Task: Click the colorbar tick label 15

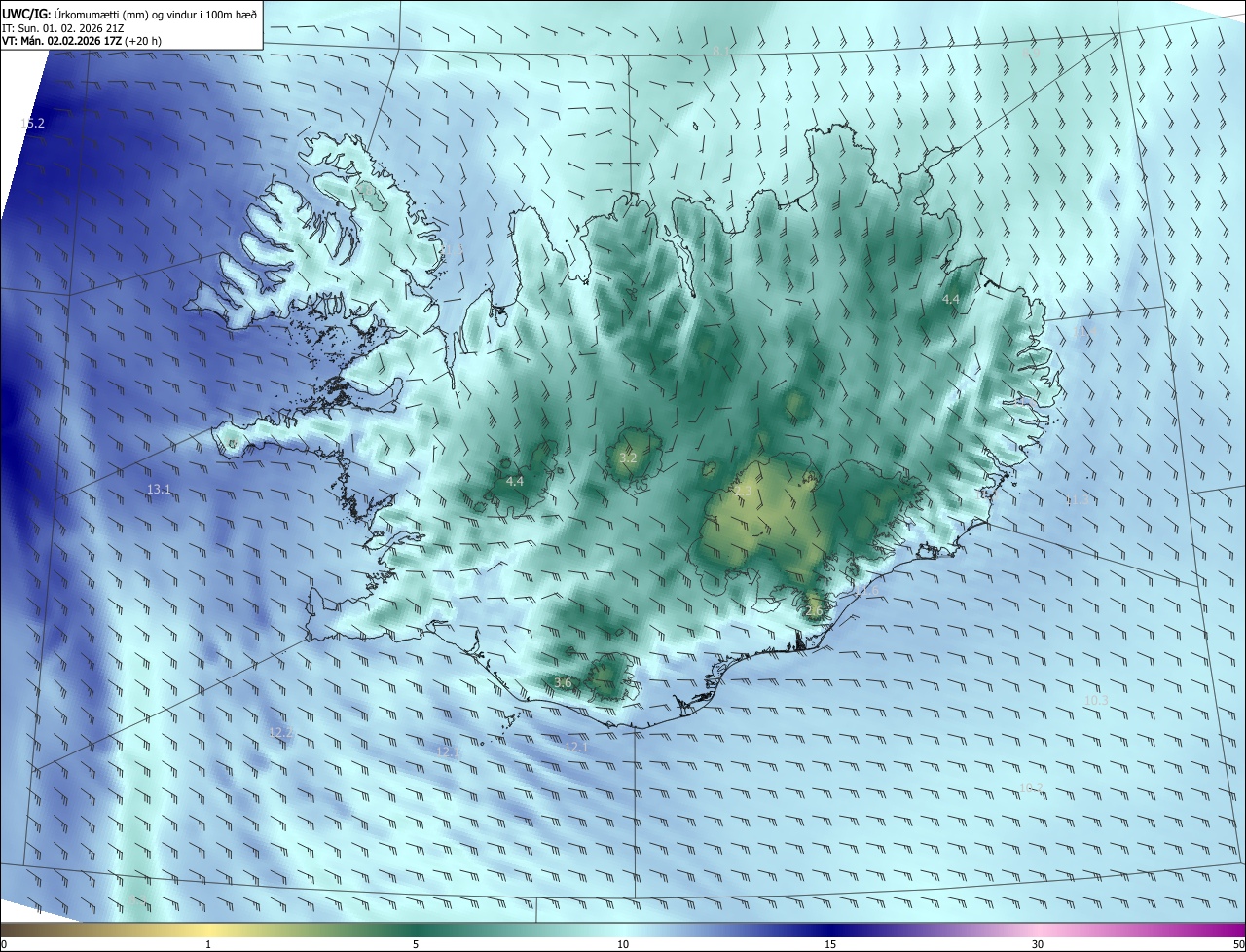Action: click(830, 944)
